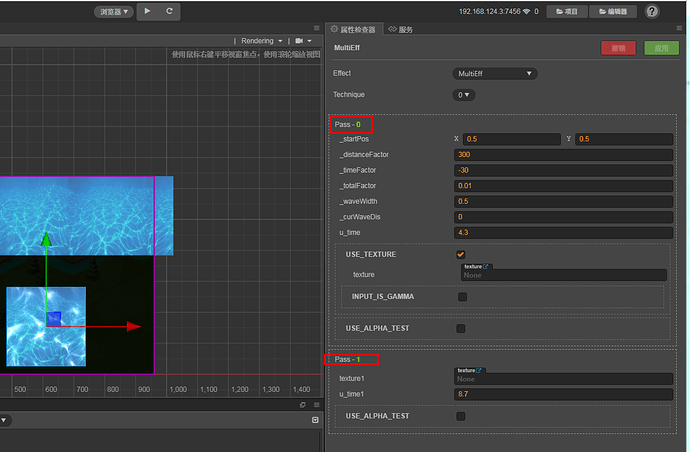Click the red X-axis gizmo arrow
Screen dimensions: 690x452
[x=133, y=326]
